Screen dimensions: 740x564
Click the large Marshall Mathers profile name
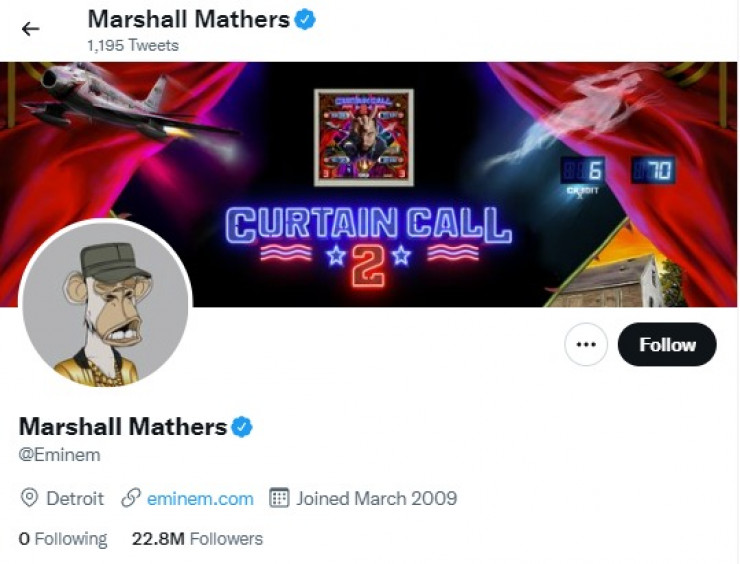pyautogui.click(x=123, y=427)
